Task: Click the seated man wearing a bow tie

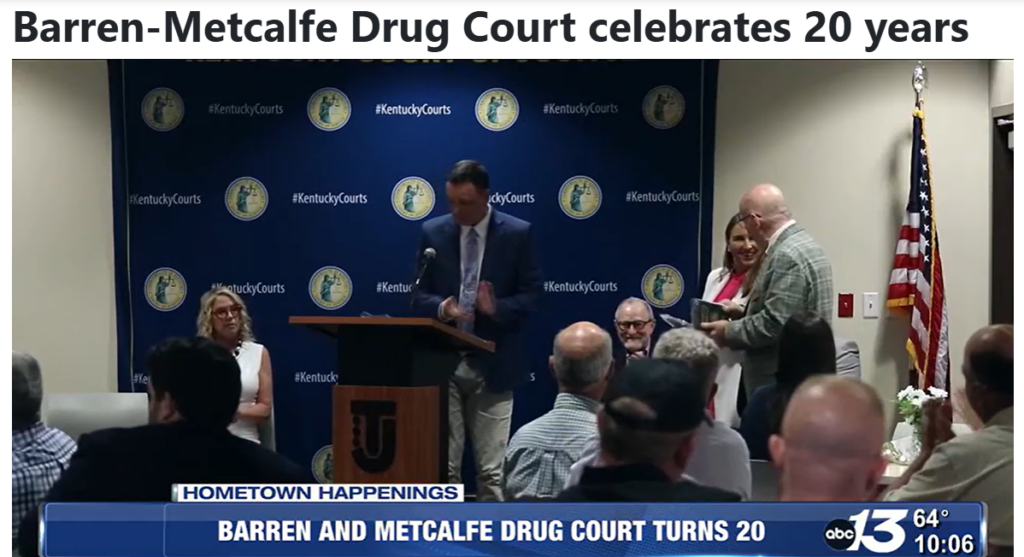Action: click(x=633, y=330)
